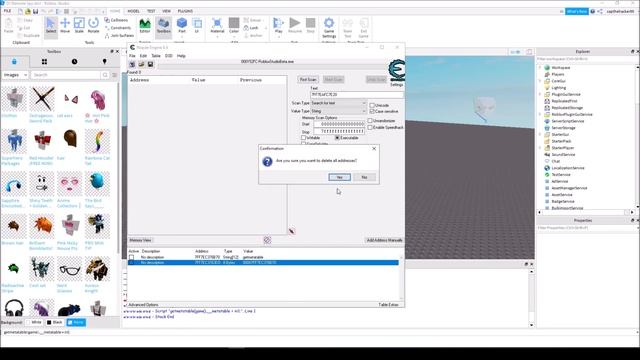This screenshot has width=640, height=360.
Task: Click the scan text input field
Action: click(x=356, y=95)
